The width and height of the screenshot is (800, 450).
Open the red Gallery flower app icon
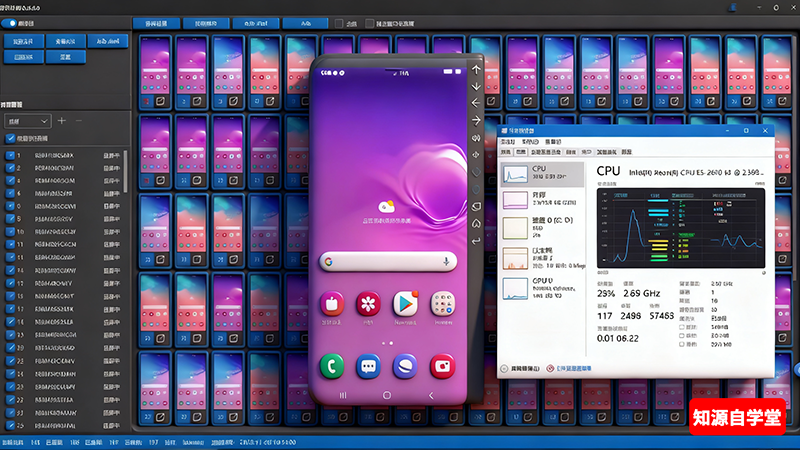click(x=369, y=302)
